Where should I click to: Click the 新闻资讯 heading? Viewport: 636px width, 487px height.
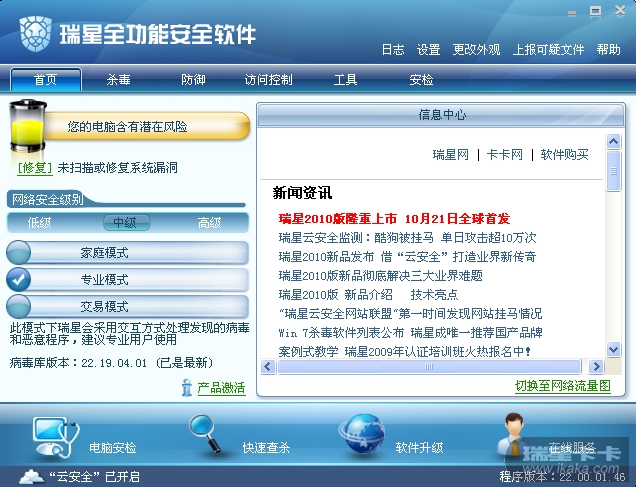point(302,193)
